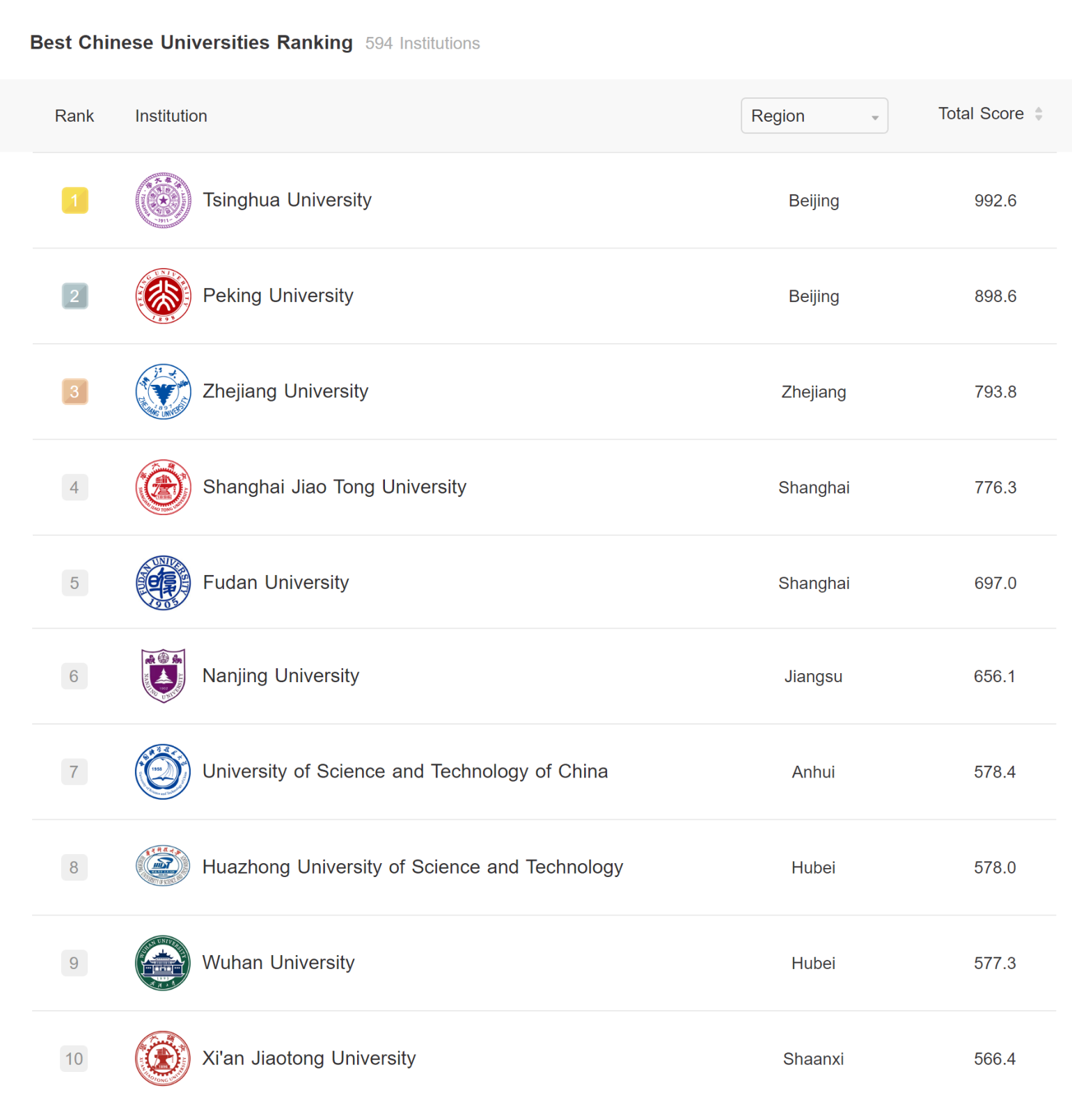Click score 656.1
1072x1120 pixels.
coord(995,677)
